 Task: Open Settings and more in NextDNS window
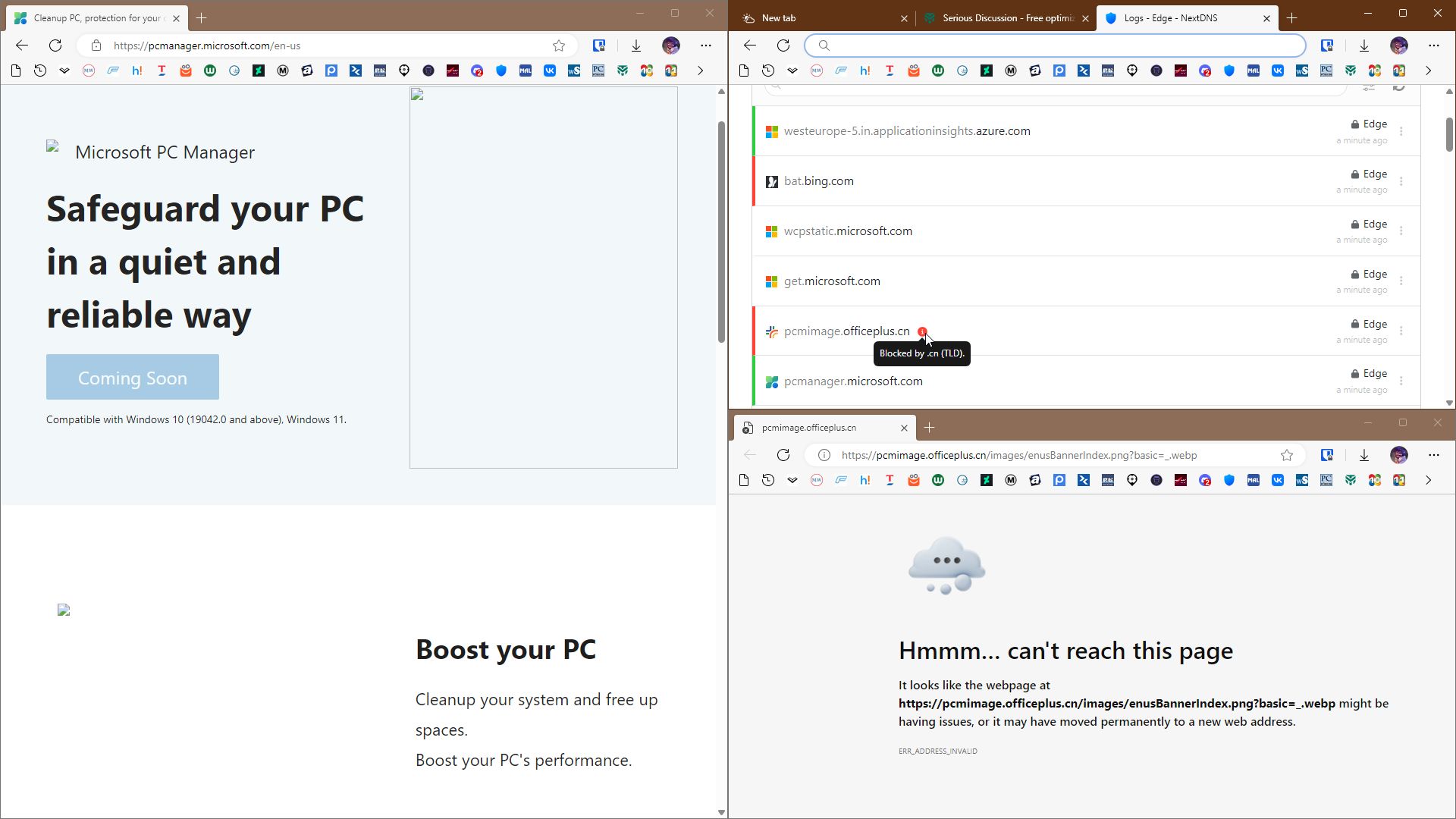[1433, 45]
